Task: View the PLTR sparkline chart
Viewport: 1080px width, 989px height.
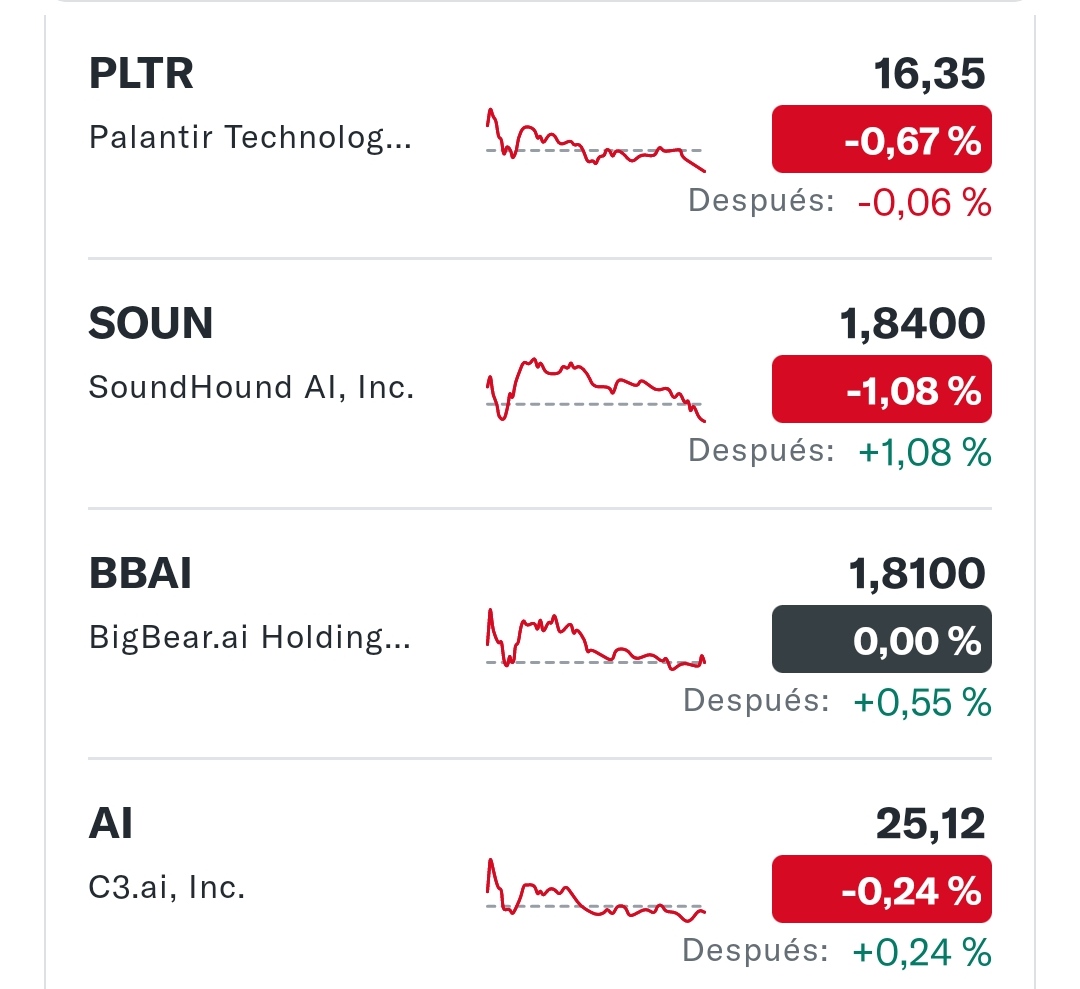Action: point(596,140)
